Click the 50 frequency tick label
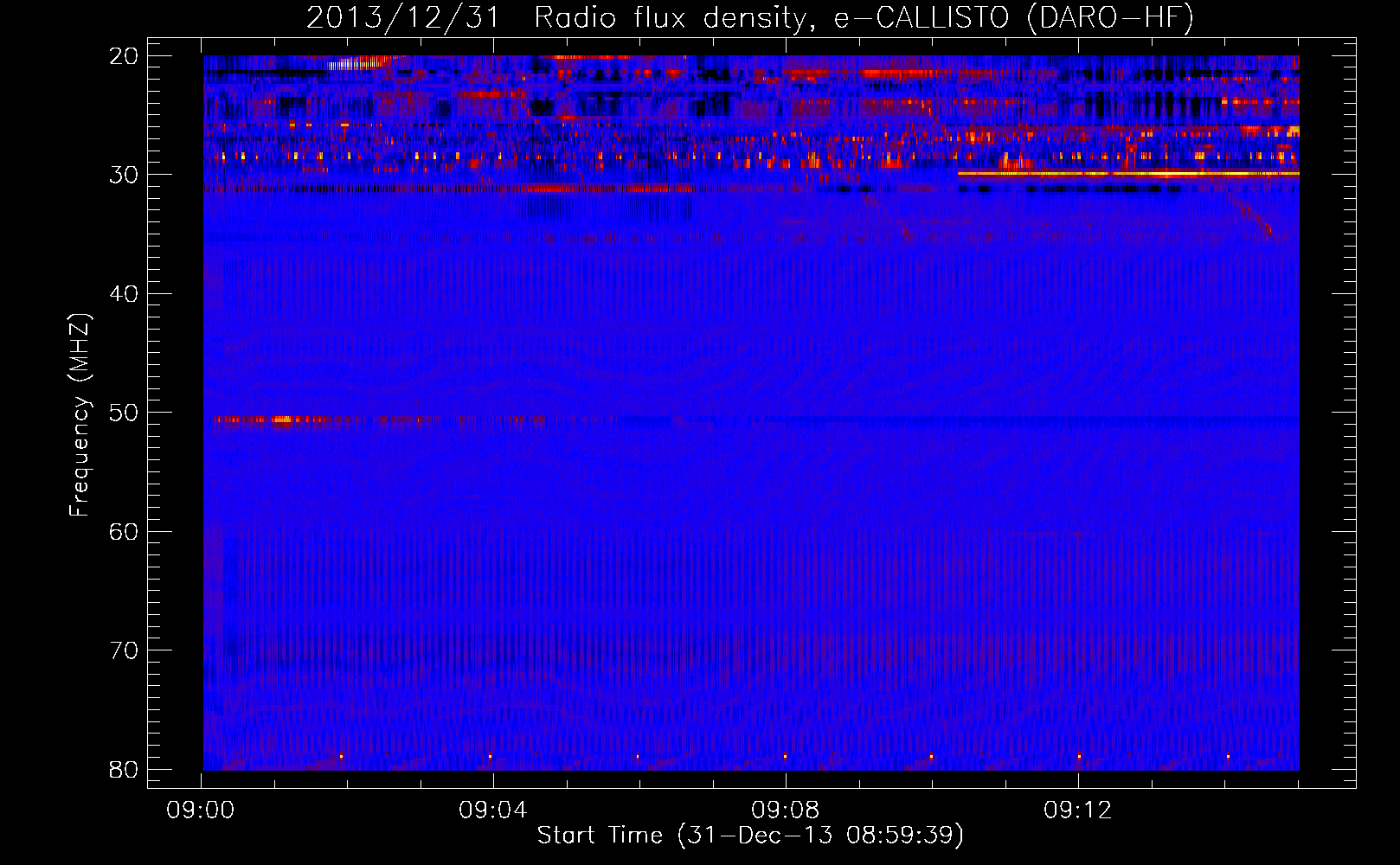Screen dimensions: 1400x865 pos(125,413)
